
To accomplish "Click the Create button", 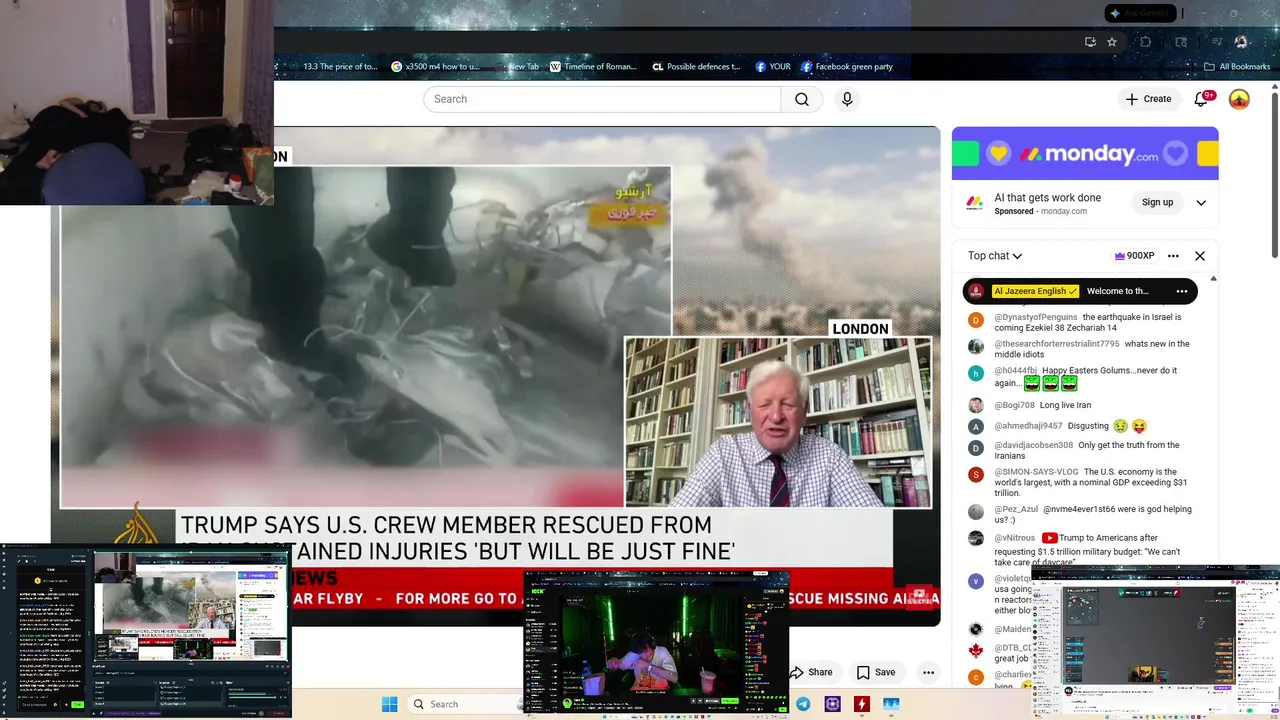I will click(1148, 99).
